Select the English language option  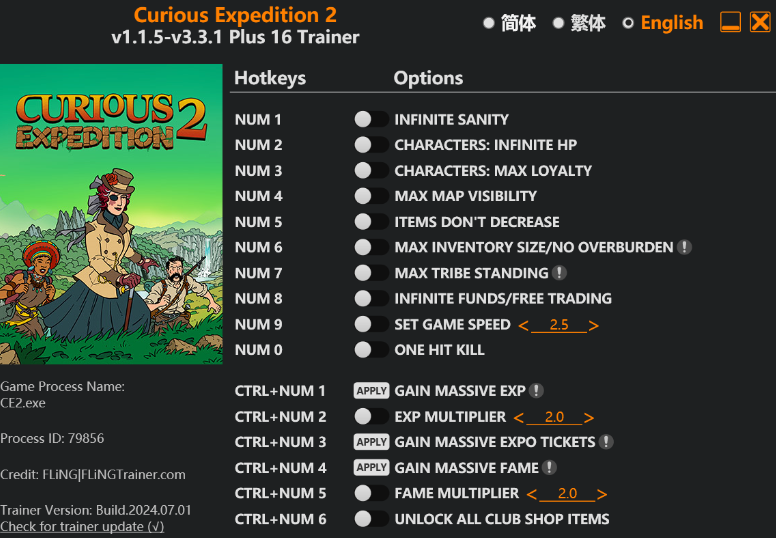tap(628, 23)
